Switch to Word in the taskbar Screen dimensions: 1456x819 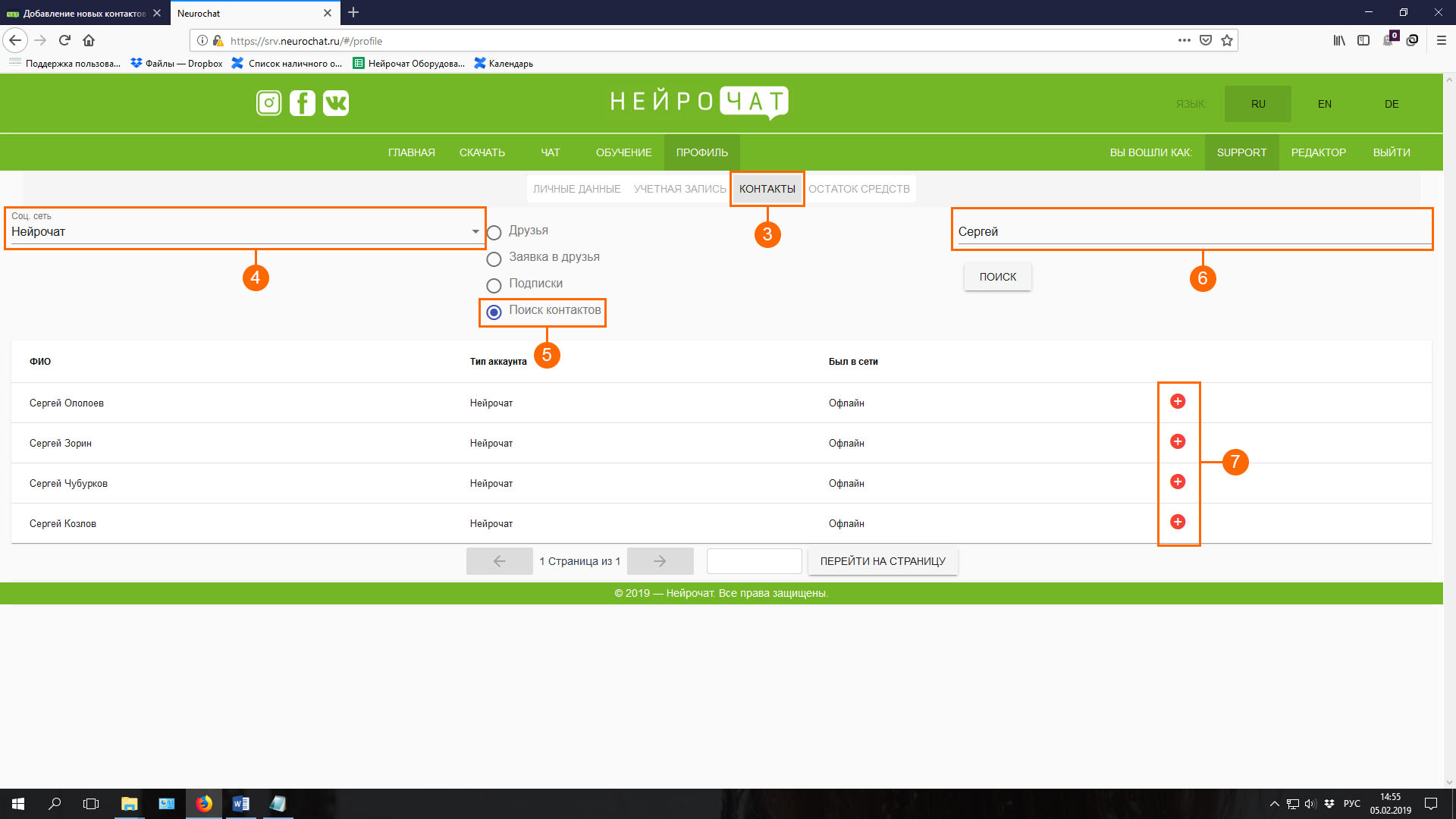pyautogui.click(x=241, y=804)
